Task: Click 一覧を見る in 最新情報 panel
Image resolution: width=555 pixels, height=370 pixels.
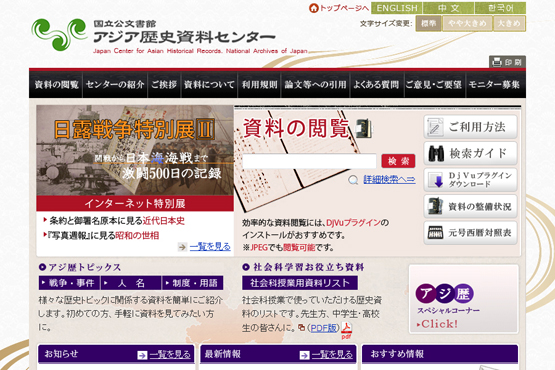Action: tap(332, 354)
